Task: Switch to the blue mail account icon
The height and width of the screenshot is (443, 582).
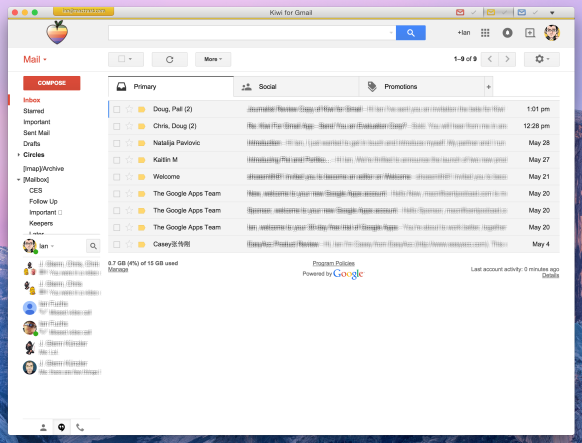Action: tap(521, 12)
